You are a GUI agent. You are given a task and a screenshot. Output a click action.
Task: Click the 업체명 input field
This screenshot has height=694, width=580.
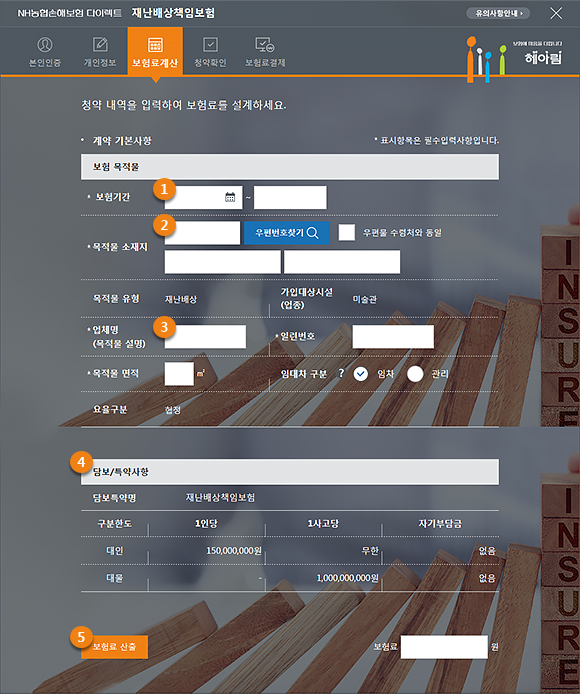click(205, 337)
